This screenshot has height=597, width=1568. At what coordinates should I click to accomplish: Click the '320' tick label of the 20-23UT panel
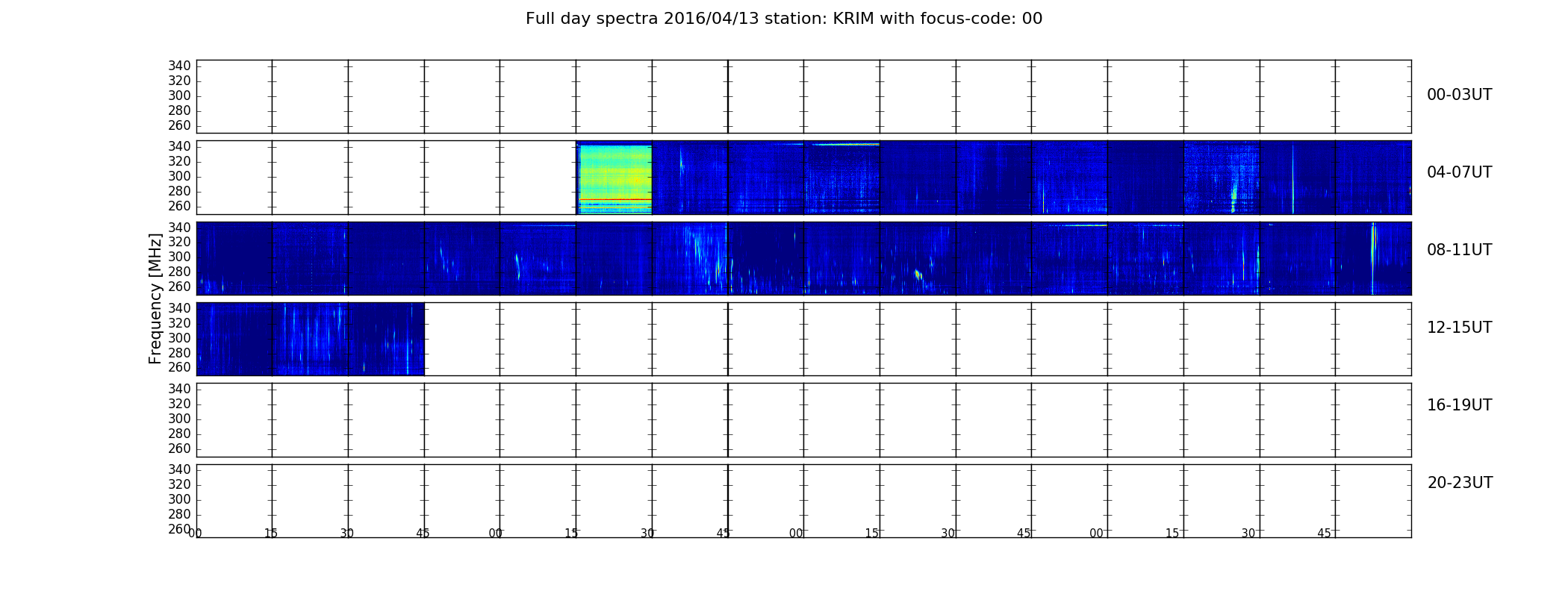pos(179,484)
